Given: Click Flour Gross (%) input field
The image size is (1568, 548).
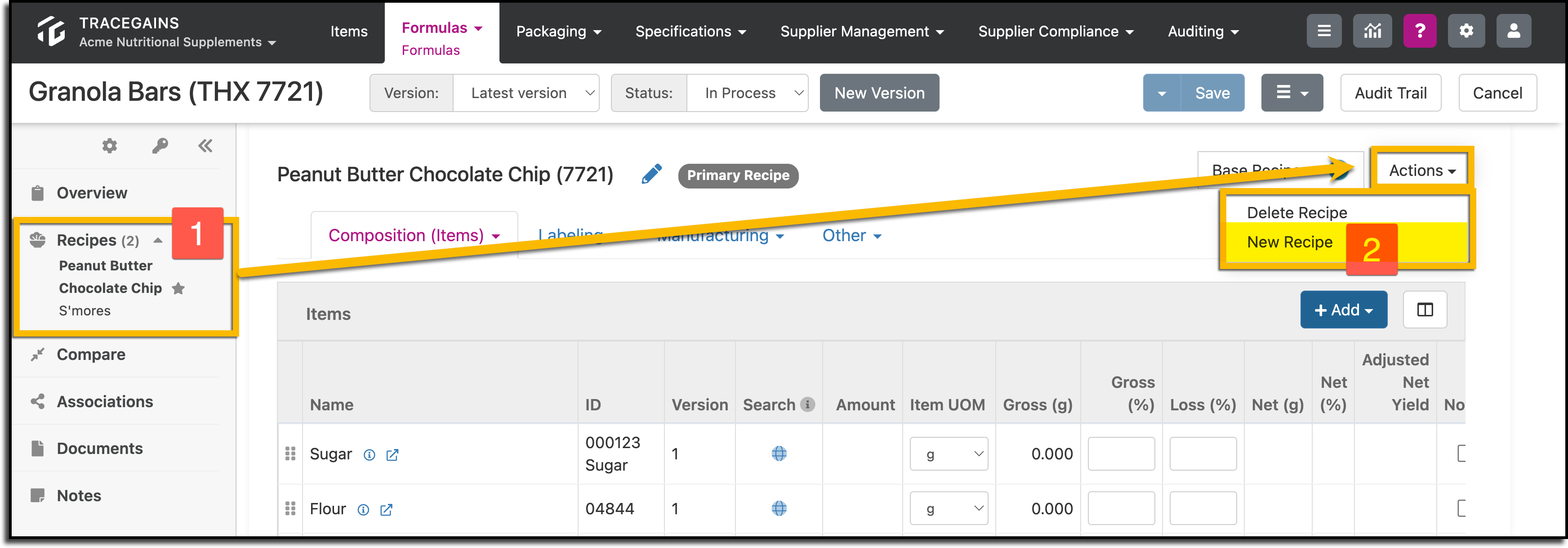Looking at the screenshot, I should [x=1121, y=508].
